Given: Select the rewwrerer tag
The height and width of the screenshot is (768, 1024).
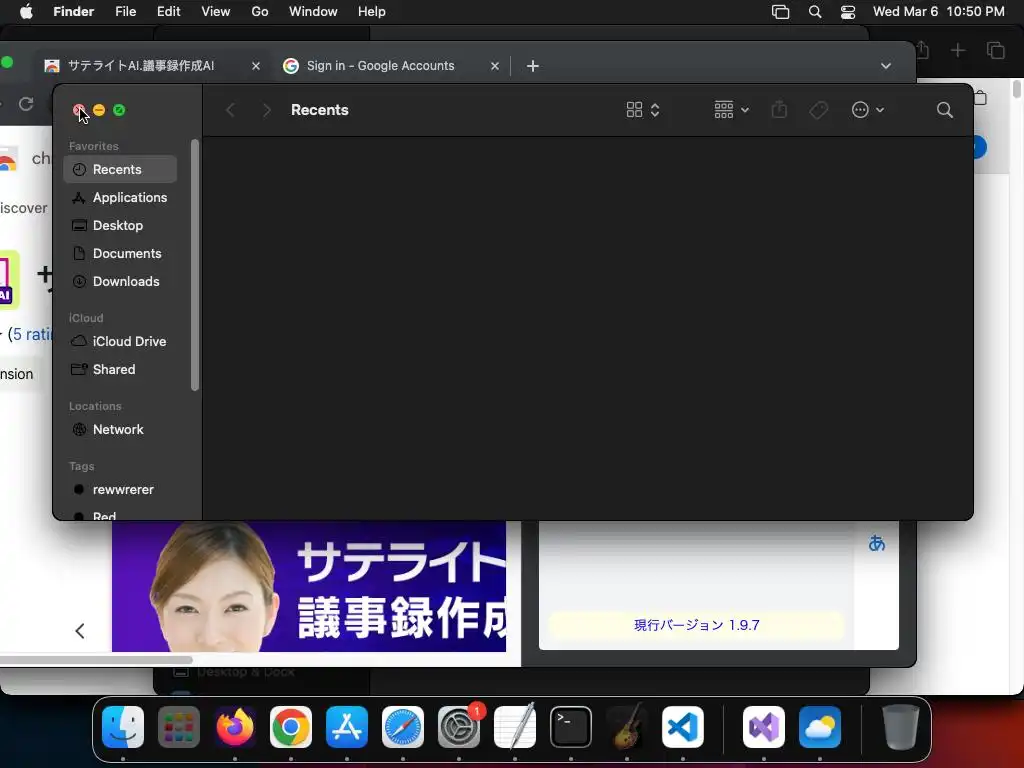Looking at the screenshot, I should pos(120,490).
